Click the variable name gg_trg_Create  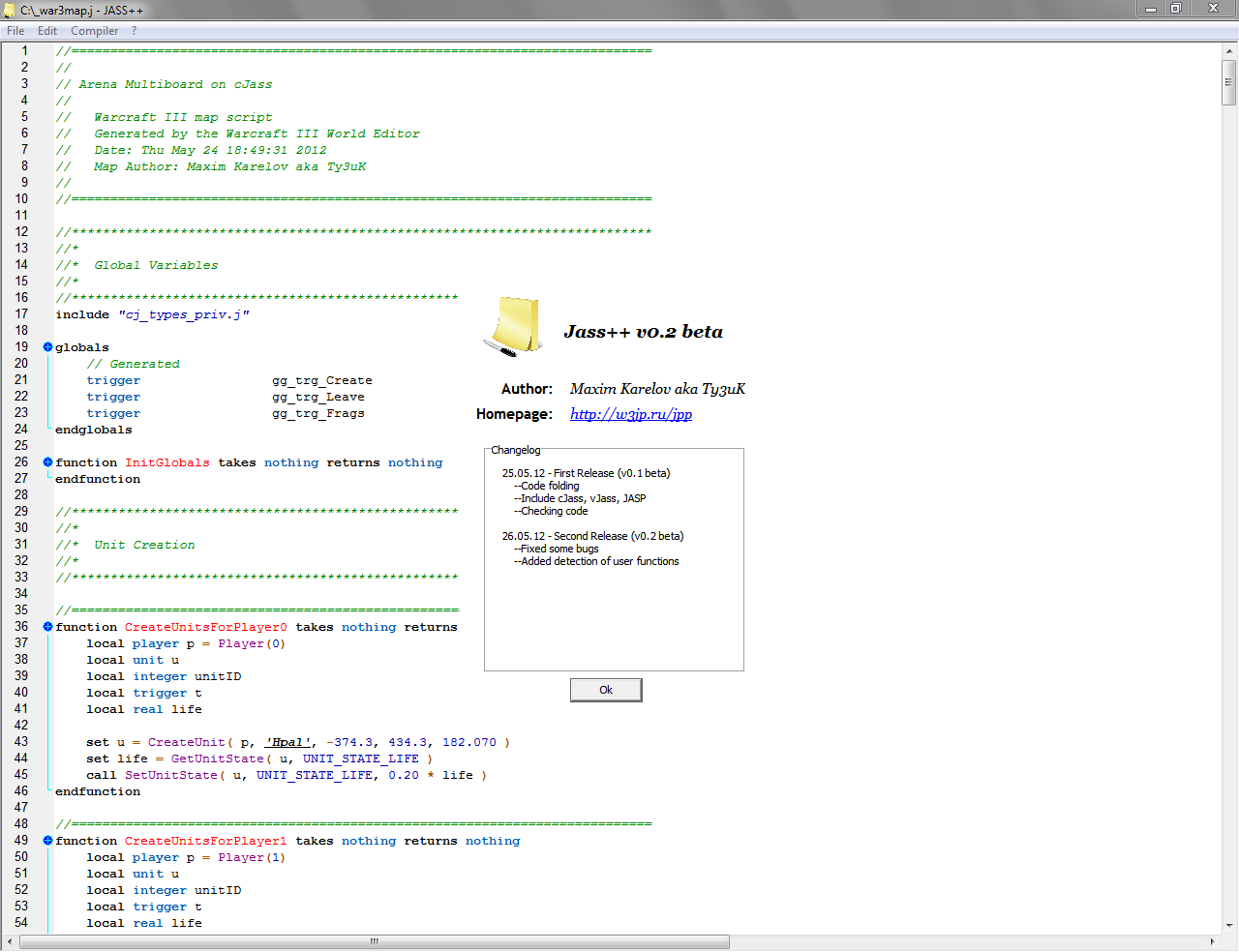pyautogui.click(x=322, y=380)
